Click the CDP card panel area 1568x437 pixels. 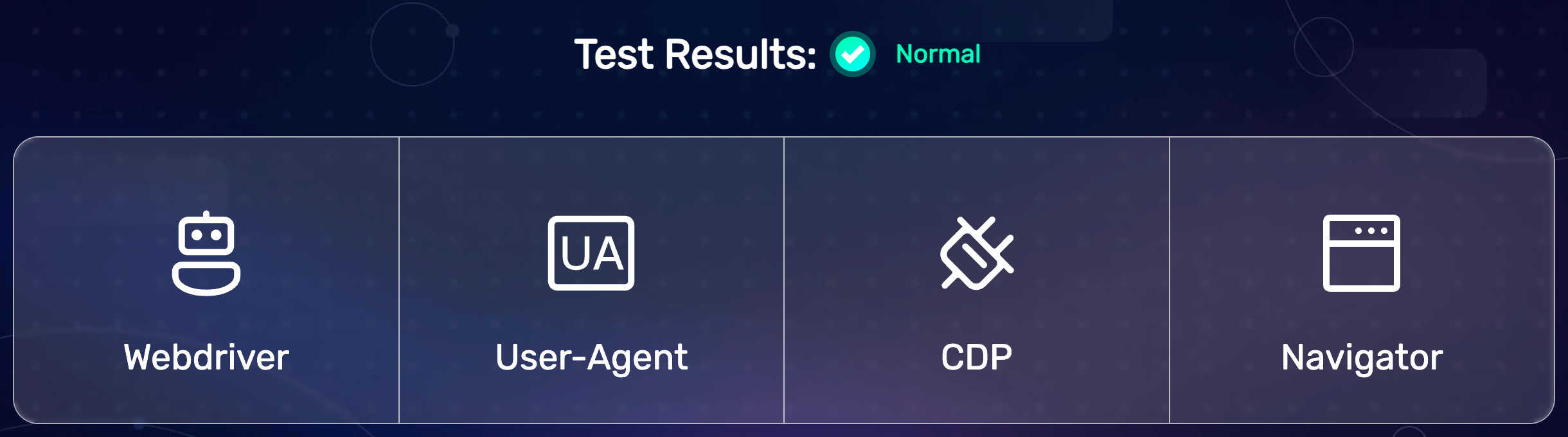pos(977,280)
